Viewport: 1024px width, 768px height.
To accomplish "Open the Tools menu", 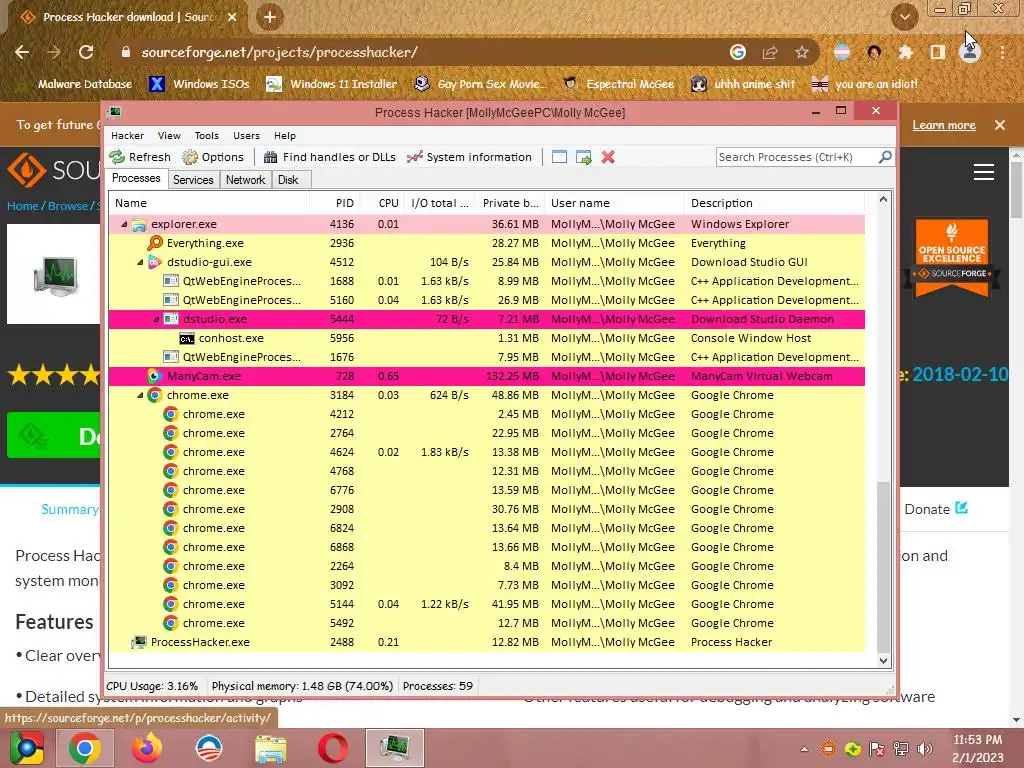I will pyautogui.click(x=206, y=135).
